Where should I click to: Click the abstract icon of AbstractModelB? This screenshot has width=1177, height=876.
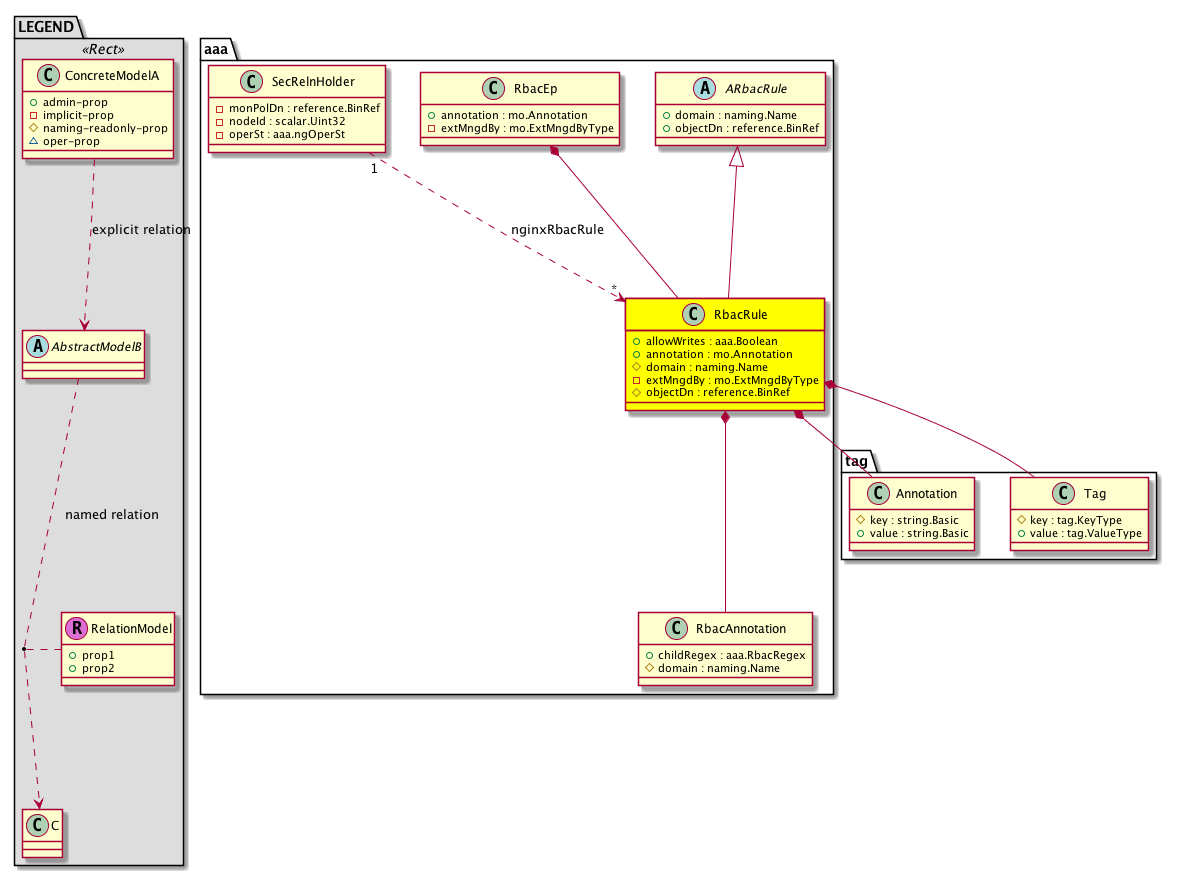pos(38,346)
